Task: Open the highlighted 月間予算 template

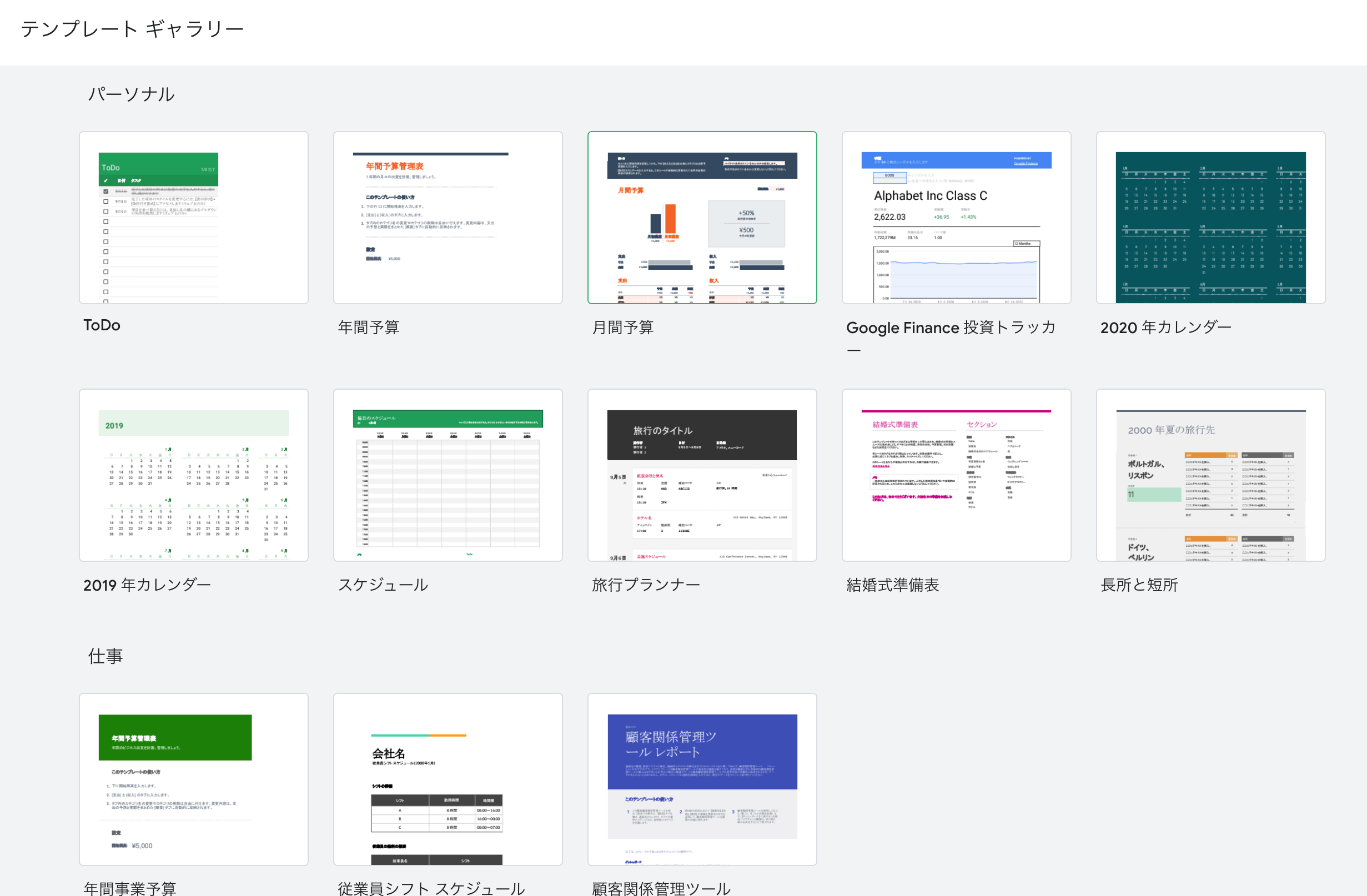Action: point(702,218)
